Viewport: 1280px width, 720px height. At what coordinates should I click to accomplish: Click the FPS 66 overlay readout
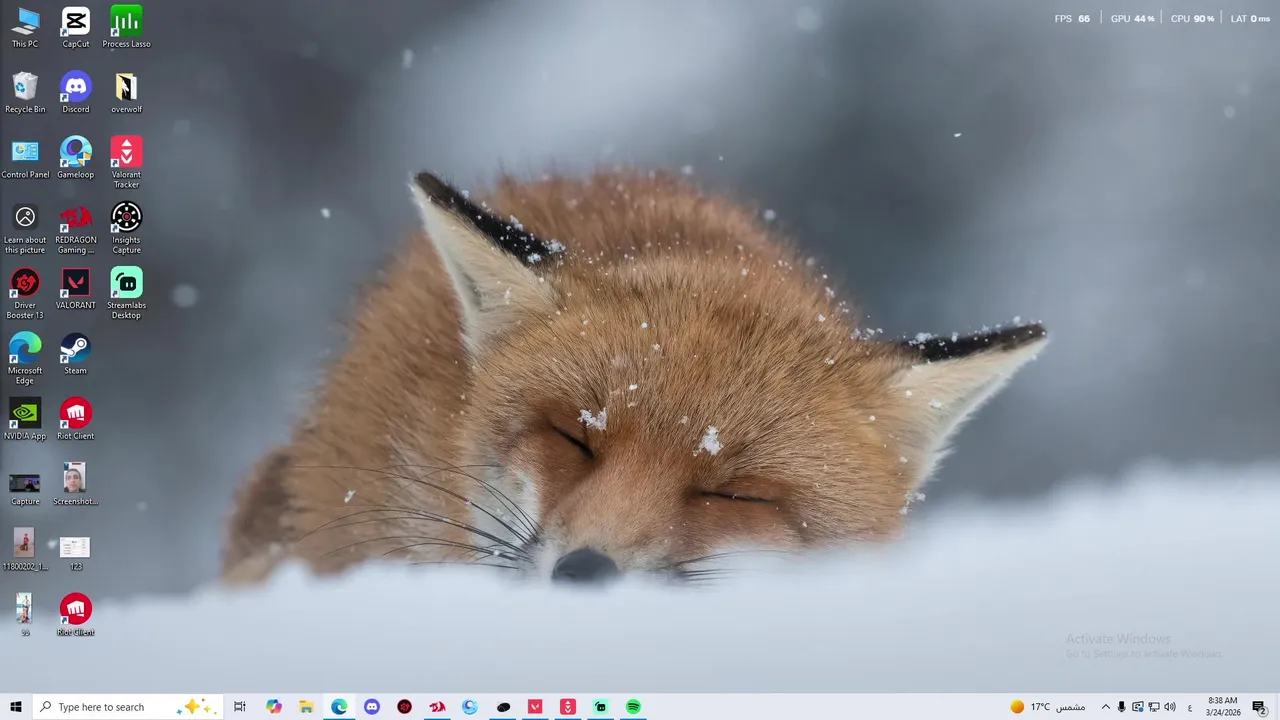pyautogui.click(x=1072, y=19)
